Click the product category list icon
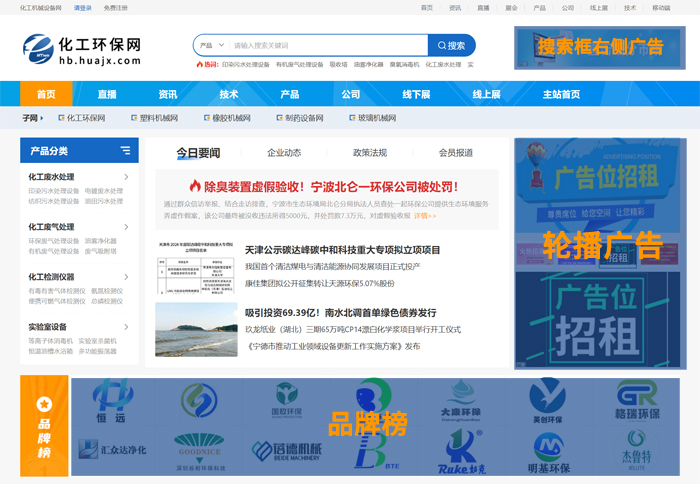Screen dimensions: 700x484 tap(125, 151)
